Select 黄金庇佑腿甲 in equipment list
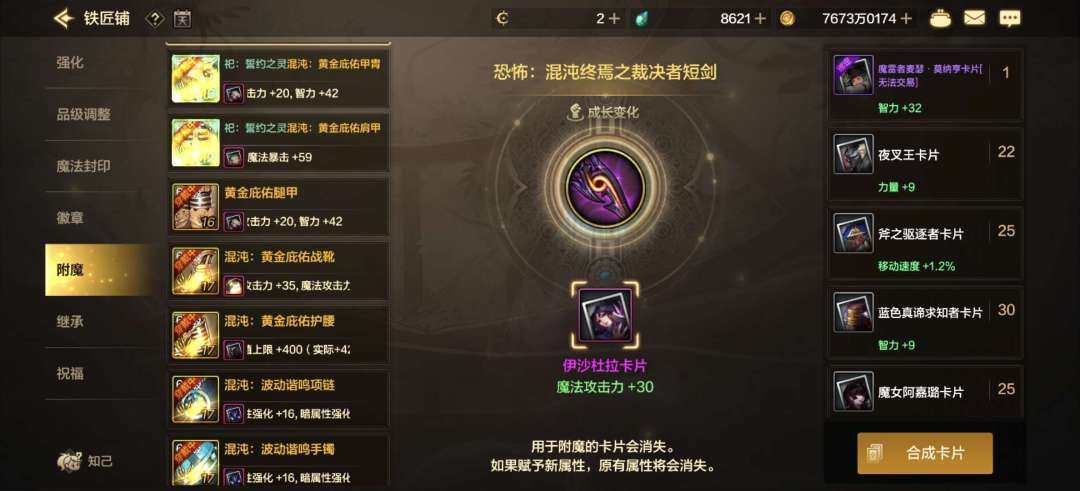This screenshot has height=491, width=1080. pyautogui.click(x=279, y=206)
